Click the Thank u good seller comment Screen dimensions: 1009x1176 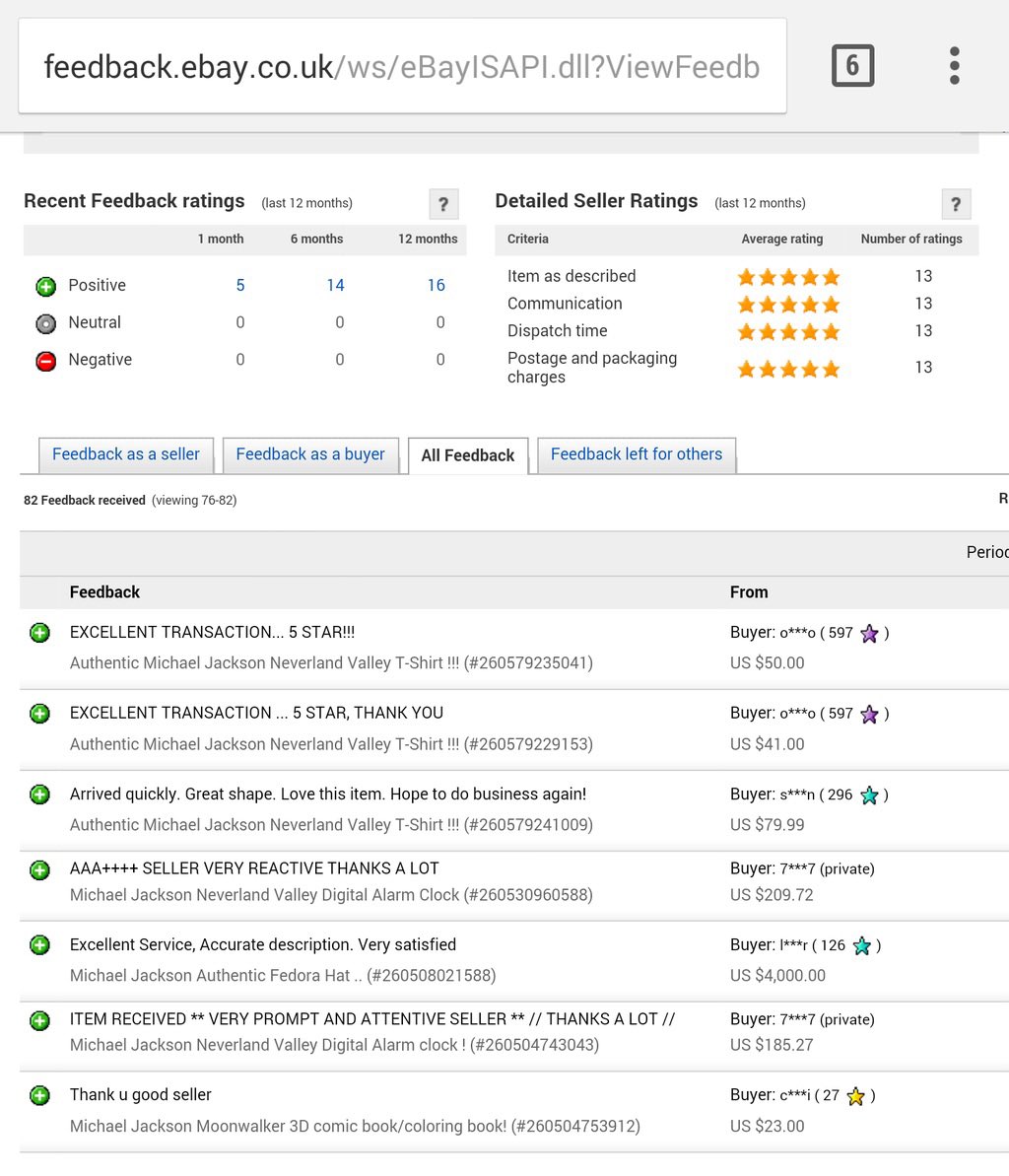click(141, 1095)
